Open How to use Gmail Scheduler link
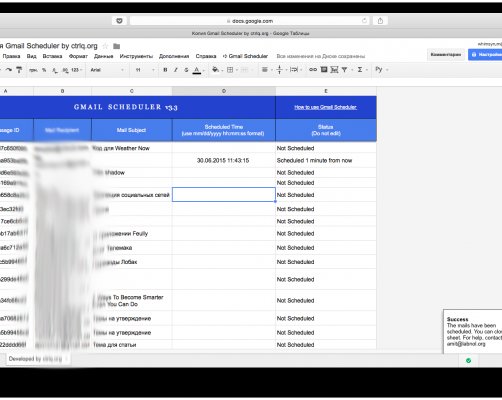 pyautogui.click(x=325, y=107)
